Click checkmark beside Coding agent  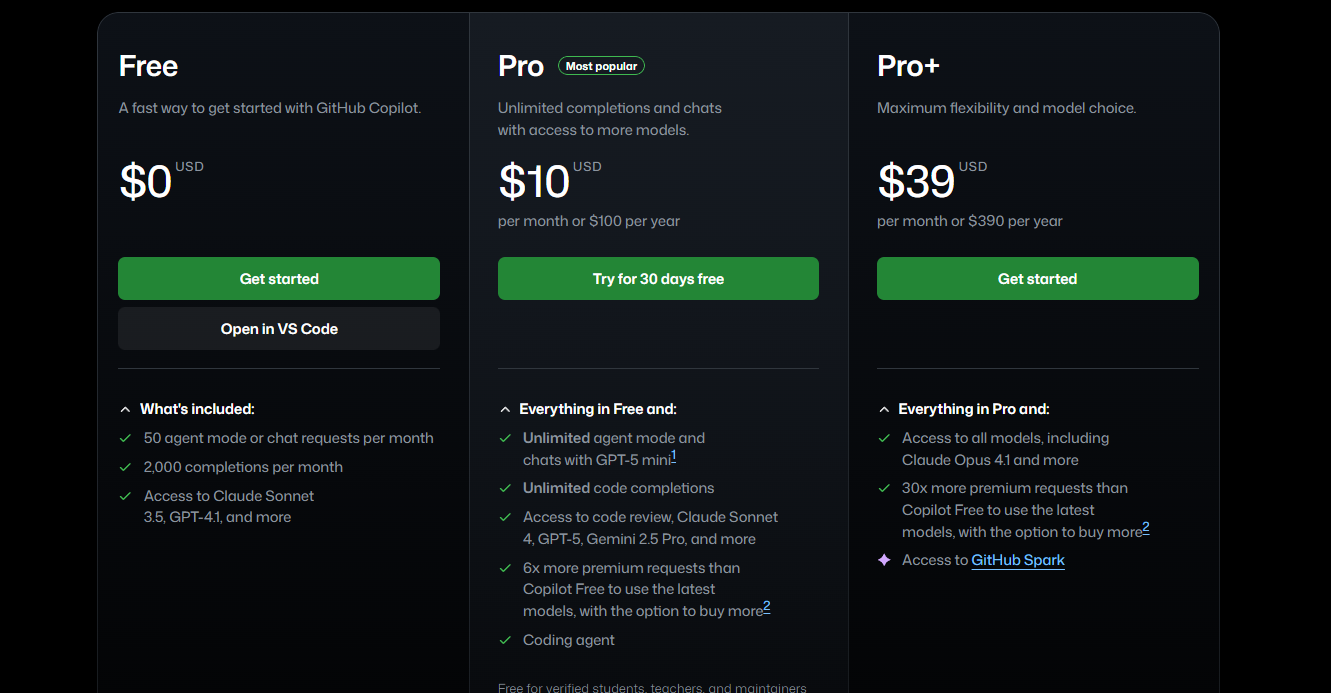(x=505, y=640)
